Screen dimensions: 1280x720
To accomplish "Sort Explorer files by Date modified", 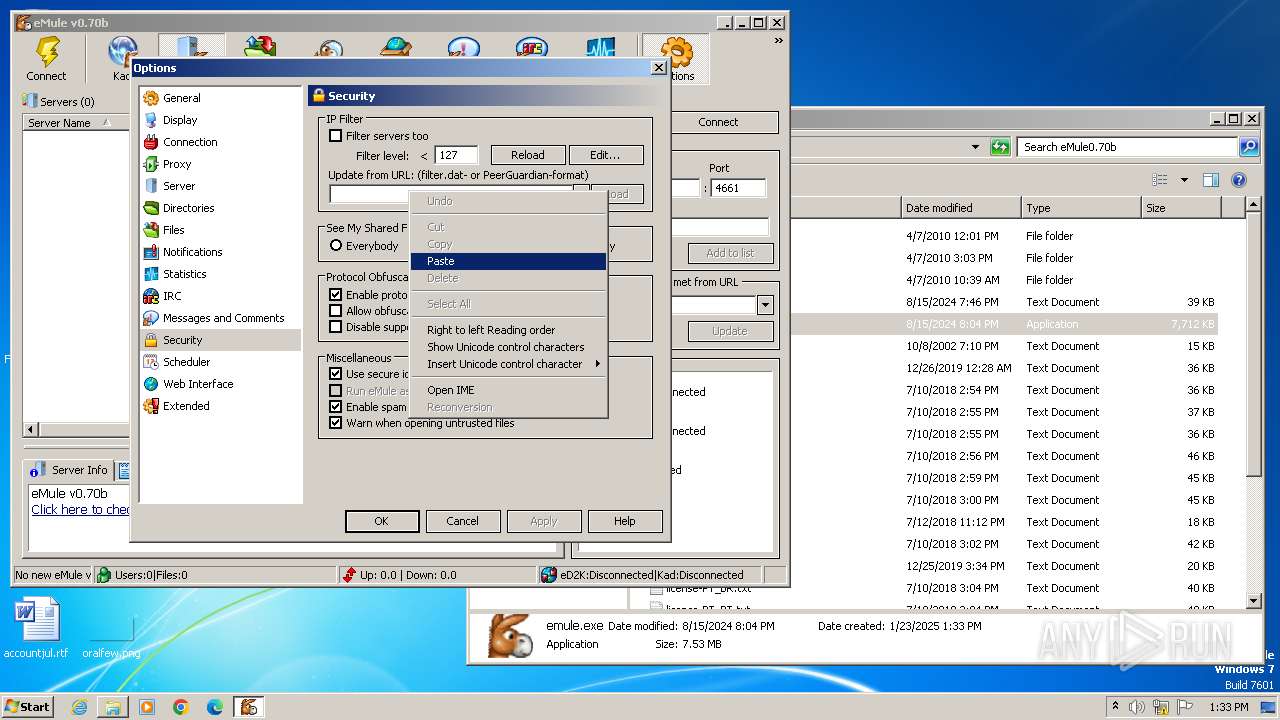I will click(960, 208).
